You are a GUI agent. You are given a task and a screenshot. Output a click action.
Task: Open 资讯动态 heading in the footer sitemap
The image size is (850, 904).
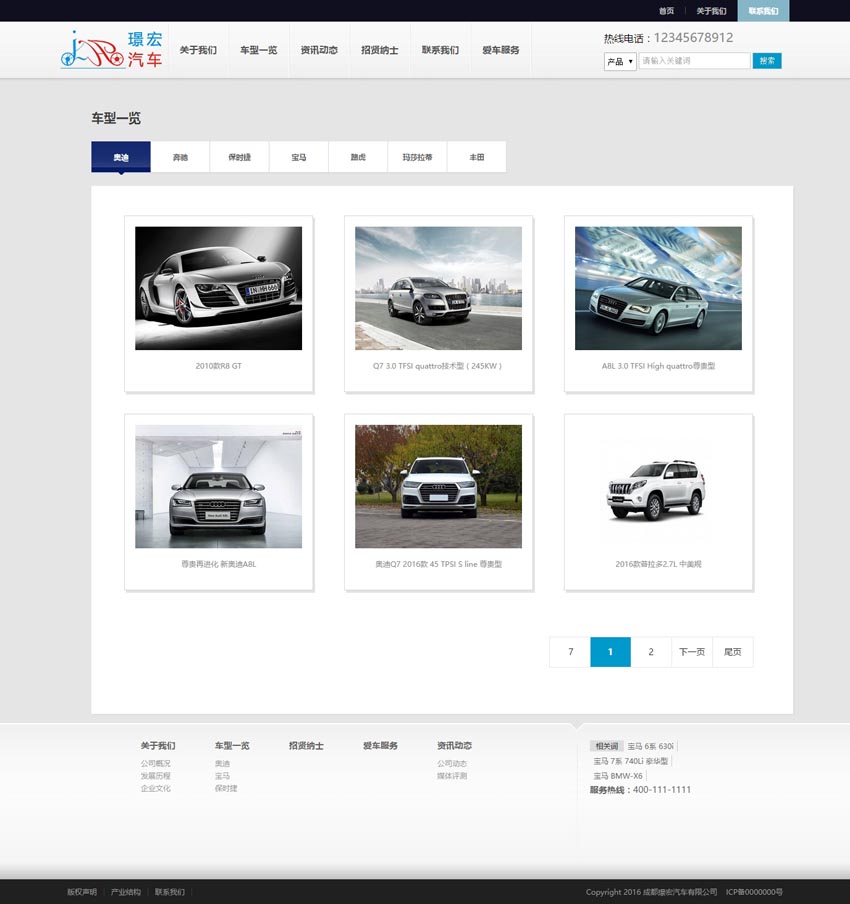[x=454, y=745]
